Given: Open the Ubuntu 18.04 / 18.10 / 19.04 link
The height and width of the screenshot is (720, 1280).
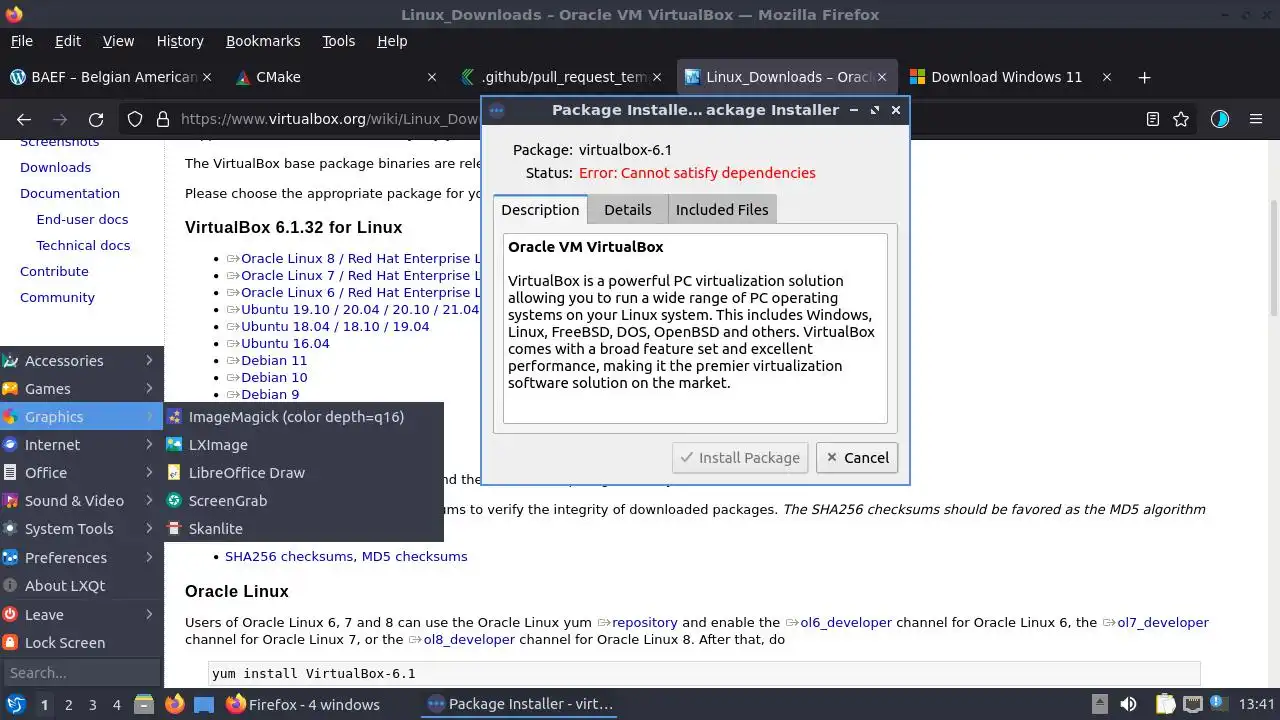Looking at the screenshot, I should click(335, 326).
